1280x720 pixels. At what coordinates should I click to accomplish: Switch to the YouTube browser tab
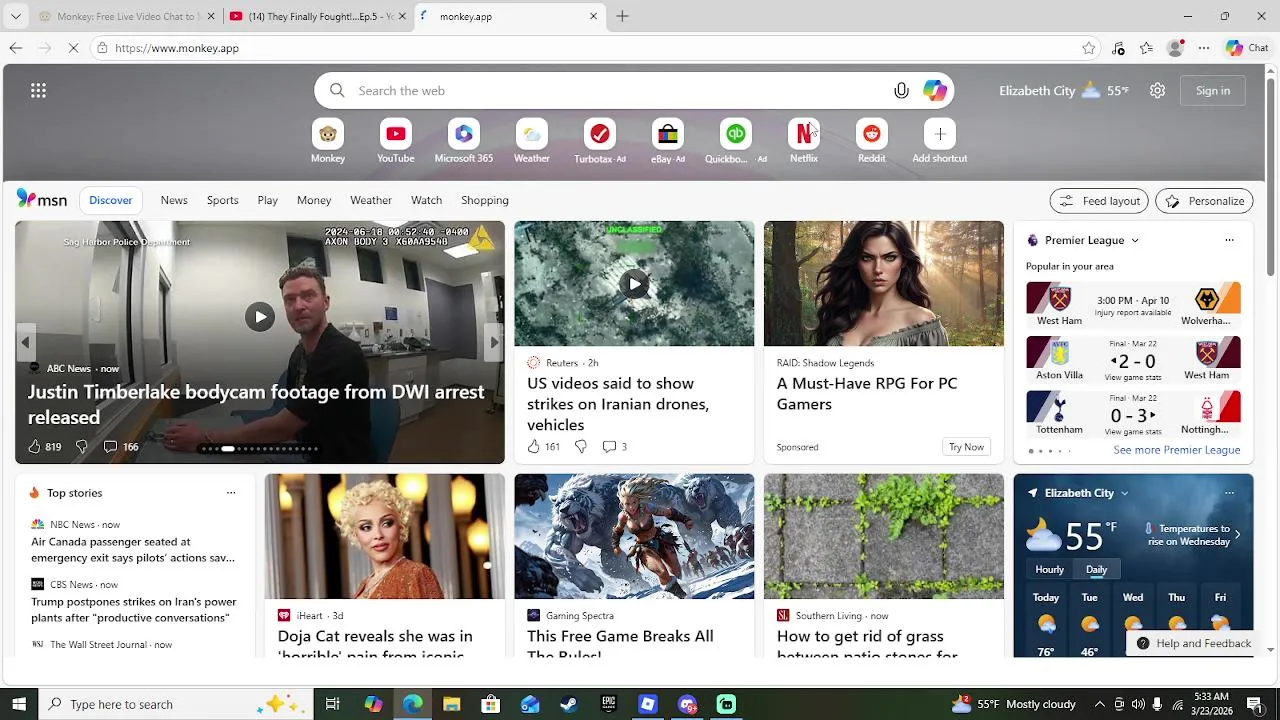[x=318, y=16]
